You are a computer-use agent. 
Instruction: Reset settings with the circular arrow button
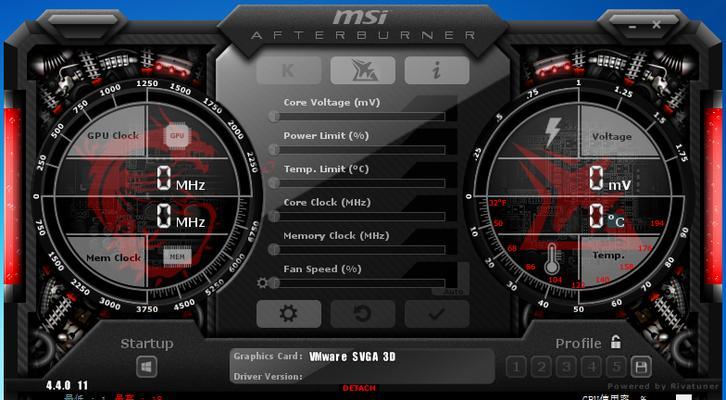363,314
